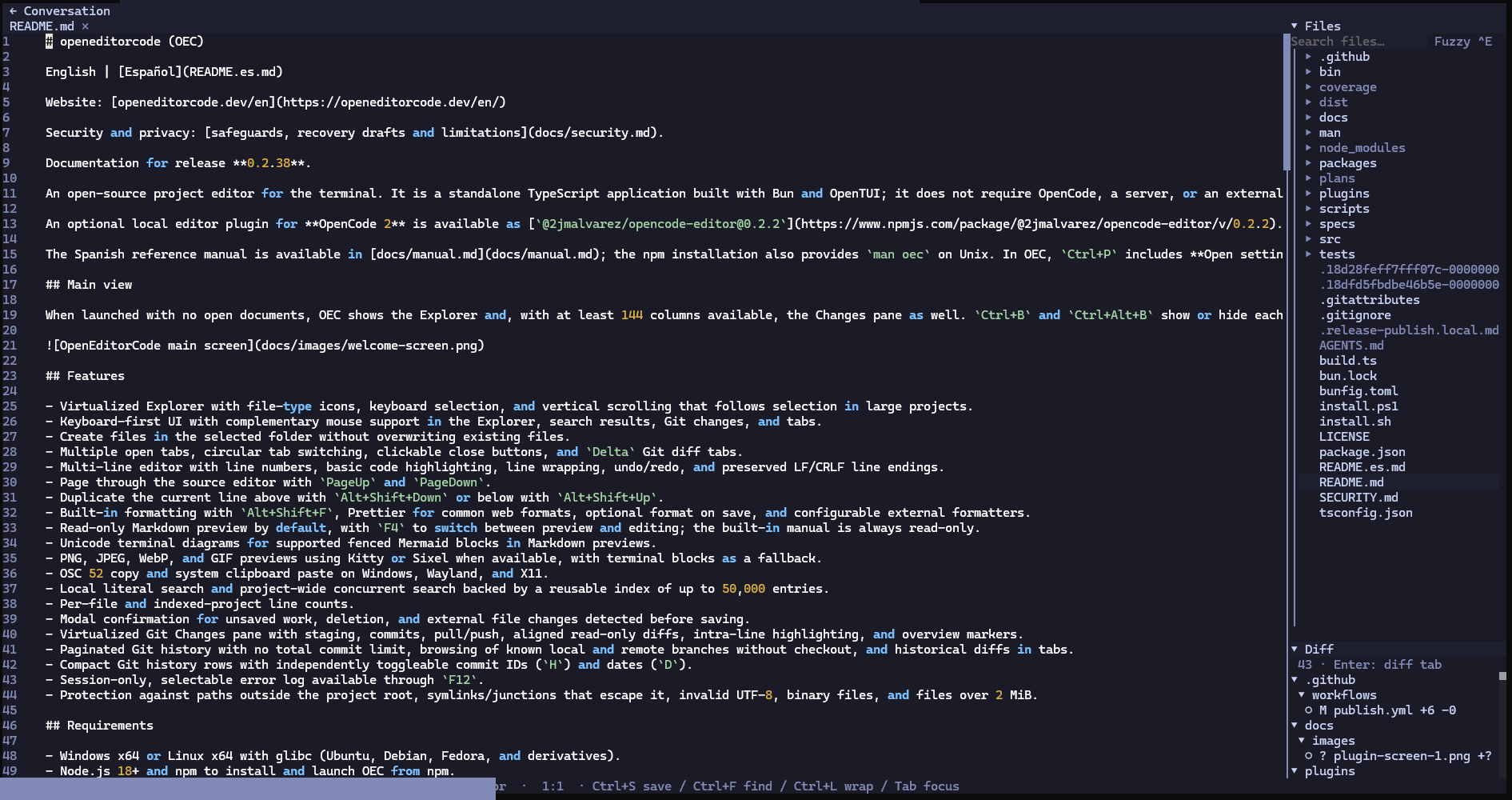Open package.json file
Viewport: 1512px width, 800px height.
click(x=1362, y=452)
